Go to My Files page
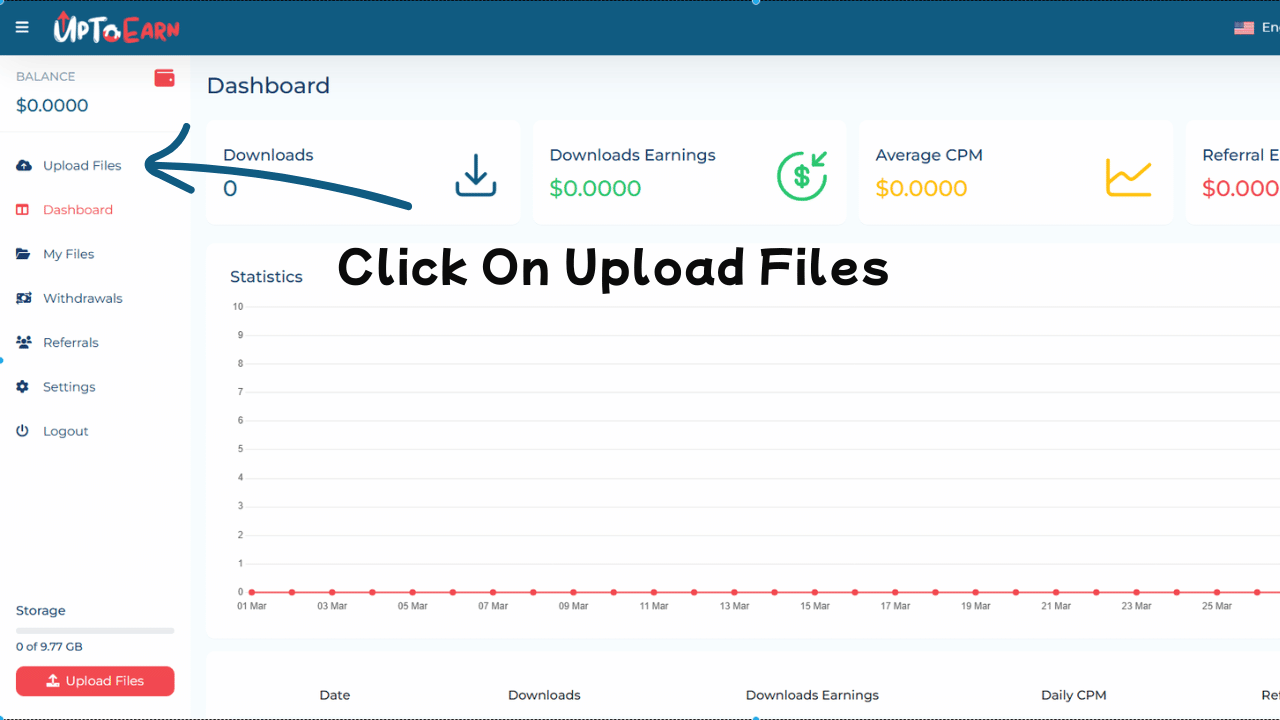This screenshot has height=720, width=1280. tap(68, 254)
